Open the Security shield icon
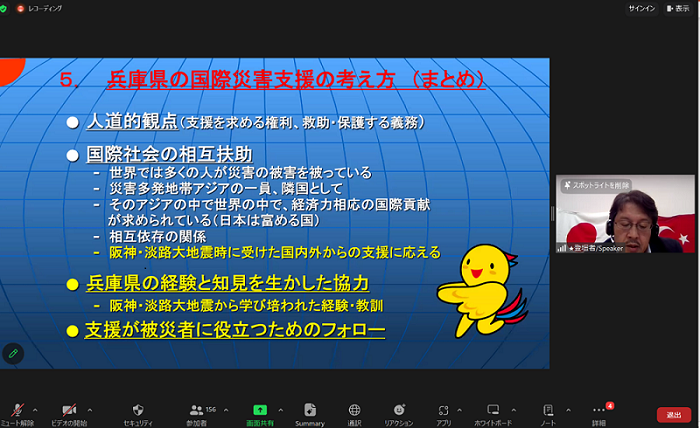The width and height of the screenshot is (700, 428). click(138, 410)
